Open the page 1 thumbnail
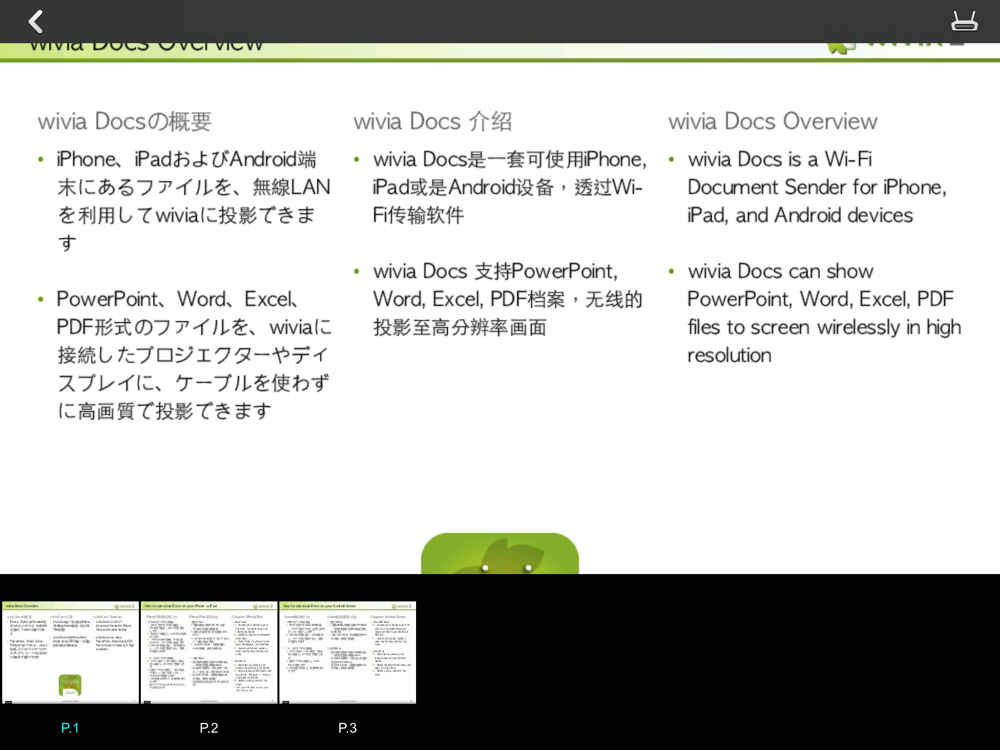The height and width of the screenshot is (750, 1000). point(70,652)
